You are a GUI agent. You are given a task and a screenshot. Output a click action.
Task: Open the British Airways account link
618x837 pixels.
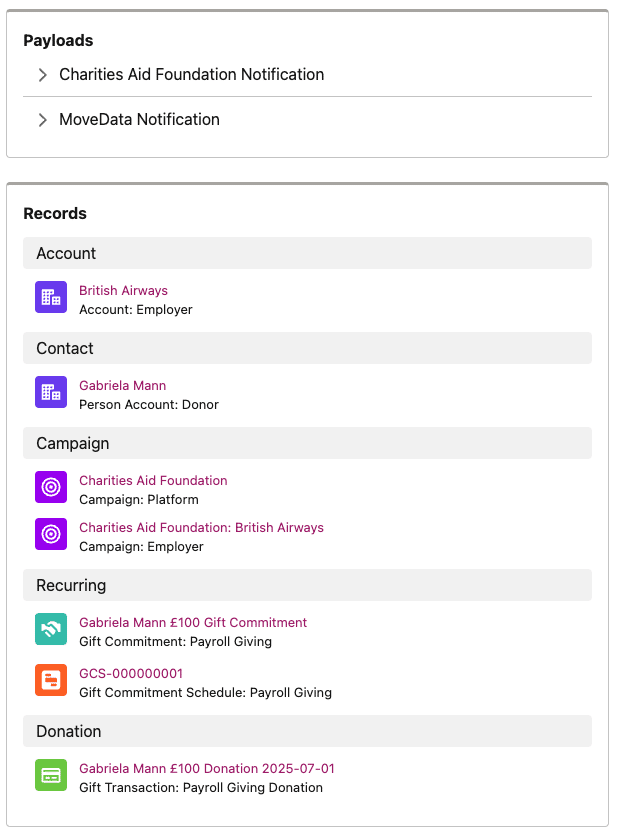tap(123, 290)
